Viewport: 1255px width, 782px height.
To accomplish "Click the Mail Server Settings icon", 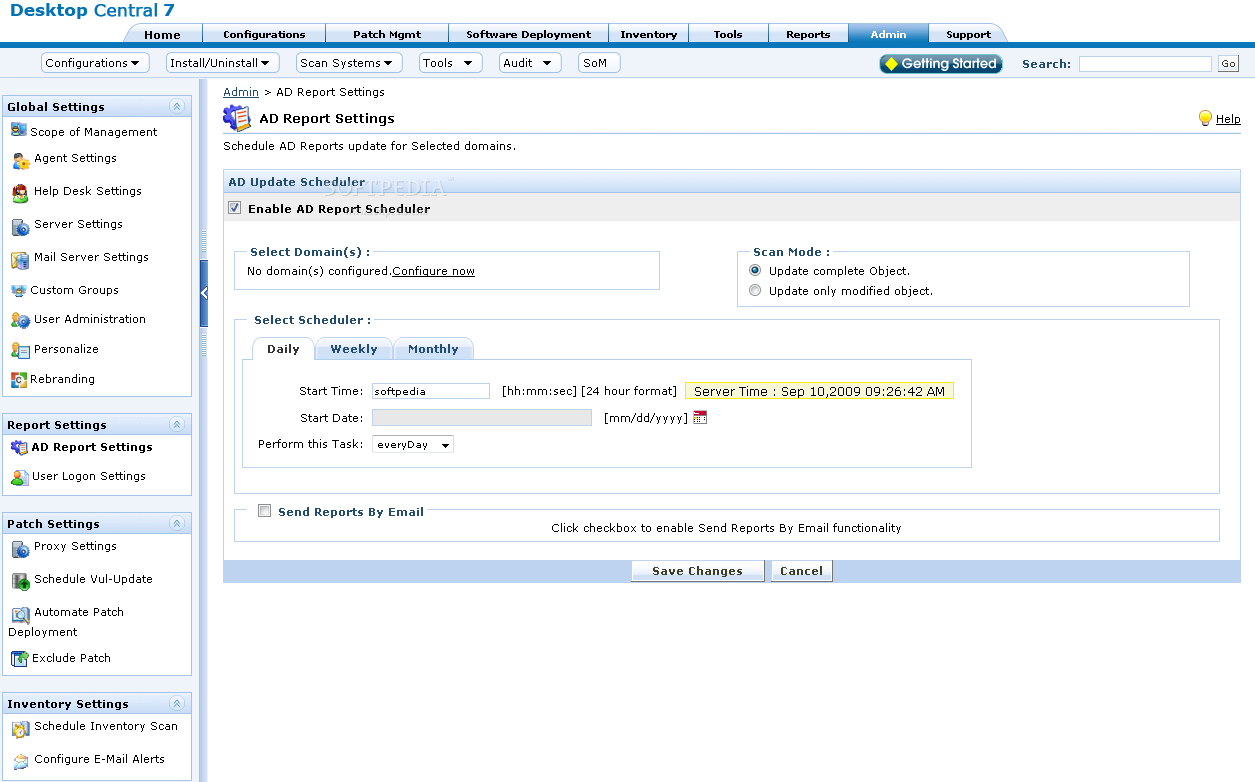I will 20,259.
